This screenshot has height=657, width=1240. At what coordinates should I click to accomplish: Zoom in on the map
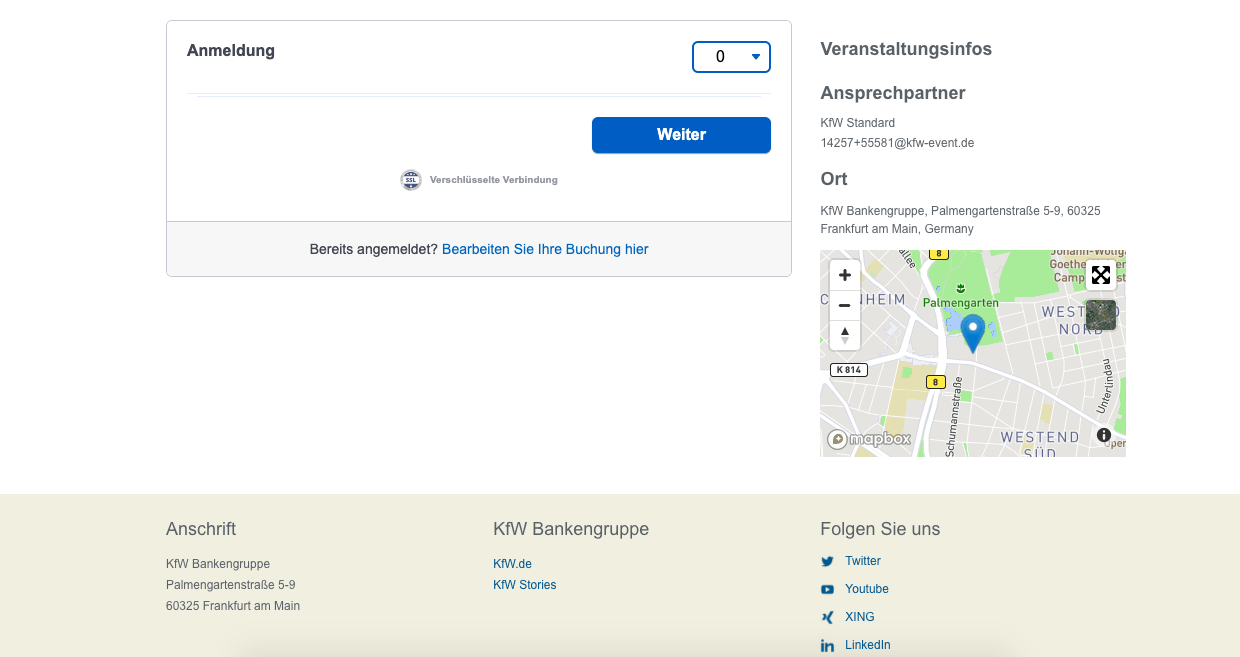coord(845,275)
